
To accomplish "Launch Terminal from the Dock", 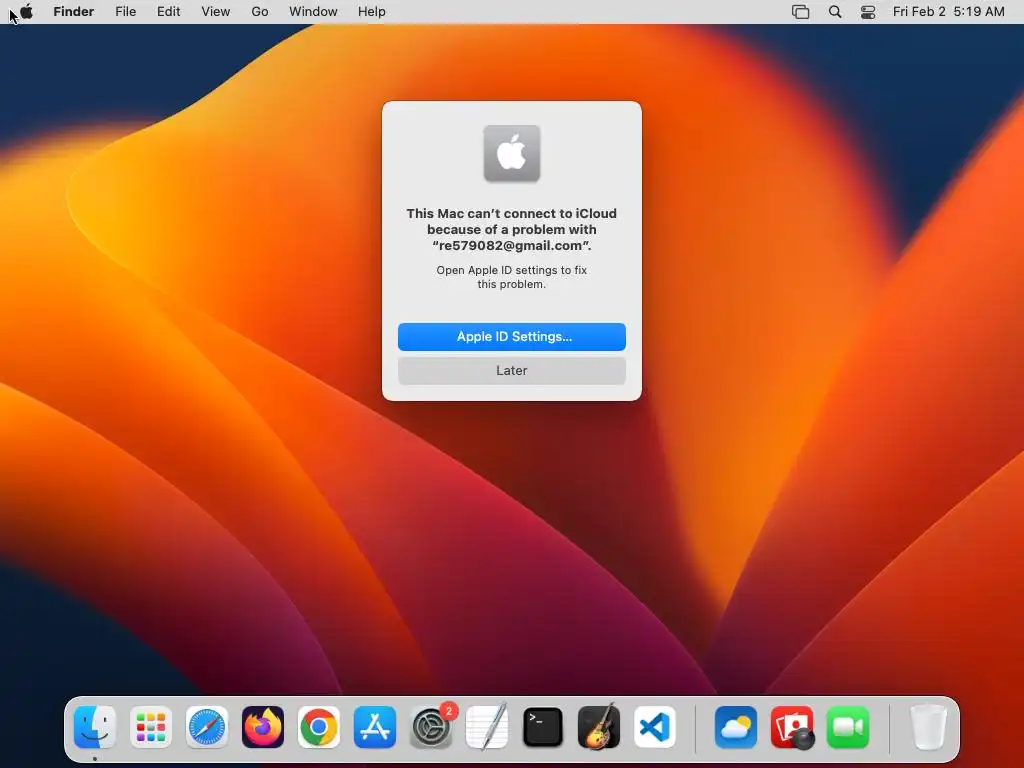I will point(543,728).
